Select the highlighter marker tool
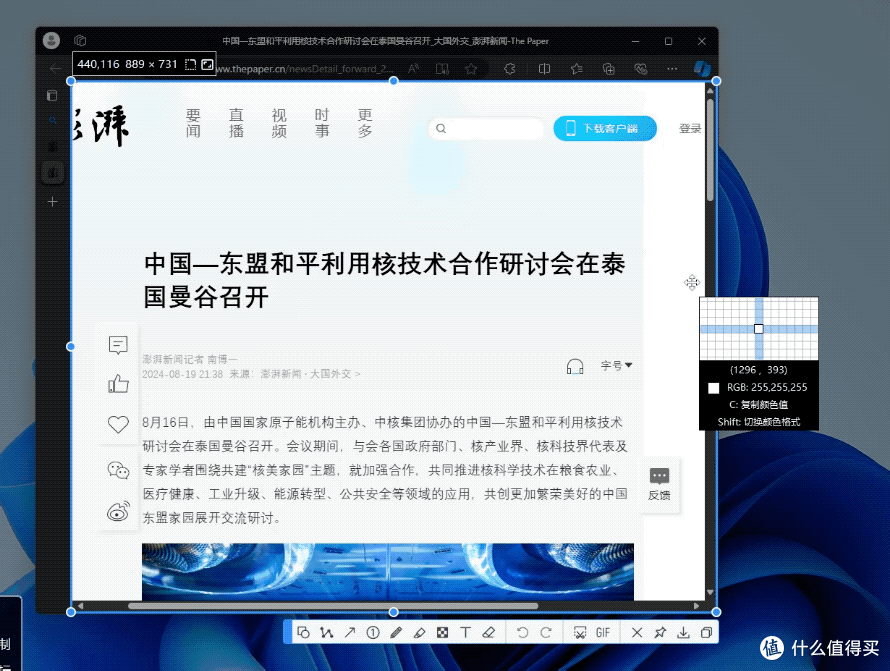 [x=419, y=632]
